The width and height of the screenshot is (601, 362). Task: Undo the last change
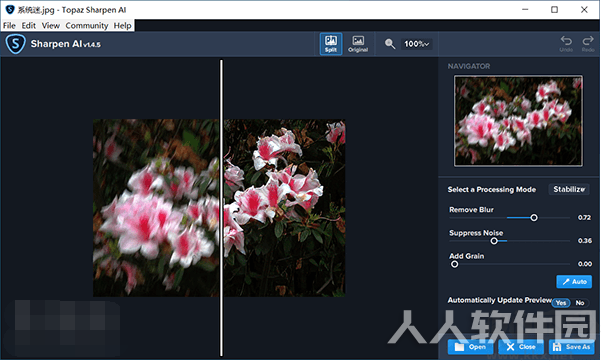(x=566, y=44)
